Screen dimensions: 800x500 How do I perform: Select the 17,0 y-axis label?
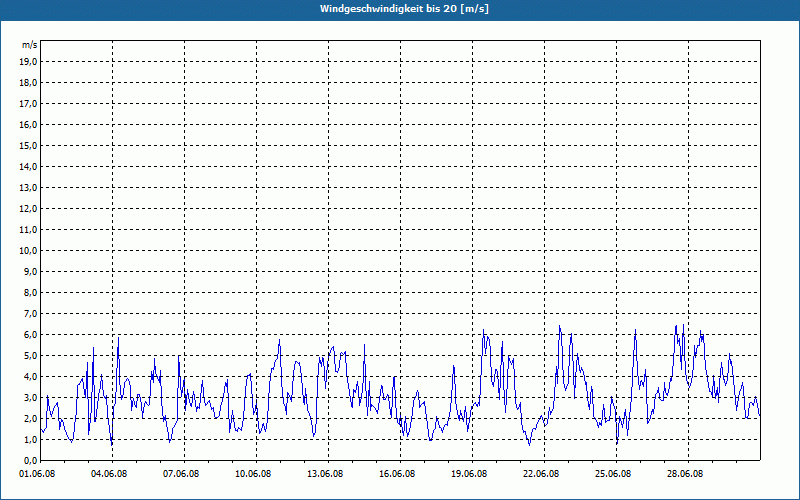point(29,103)
